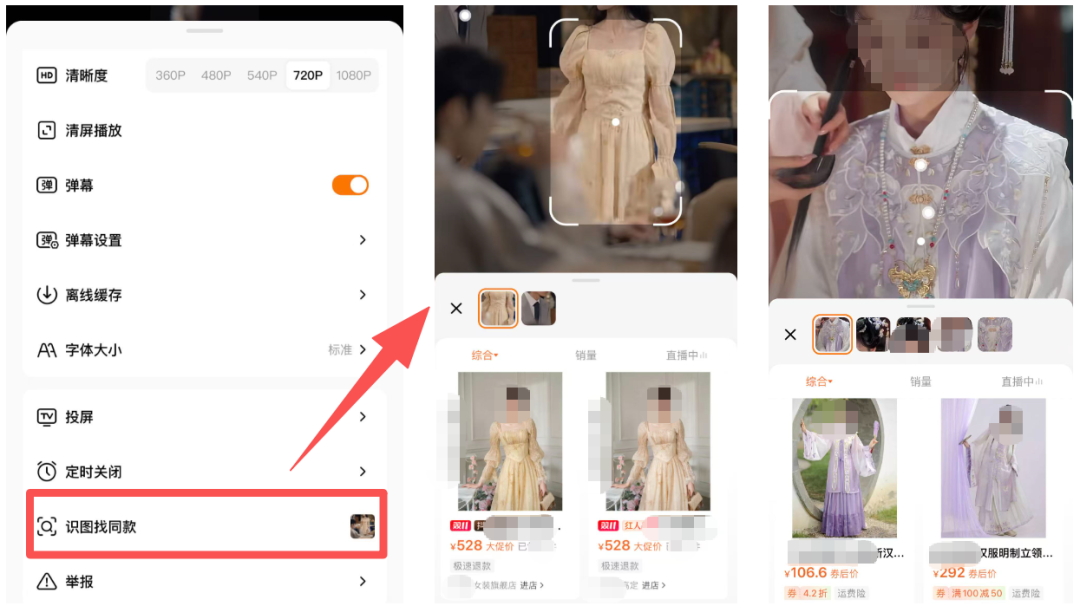
Task: Open 离线缓存 menu row
Action: click(205, 295)
